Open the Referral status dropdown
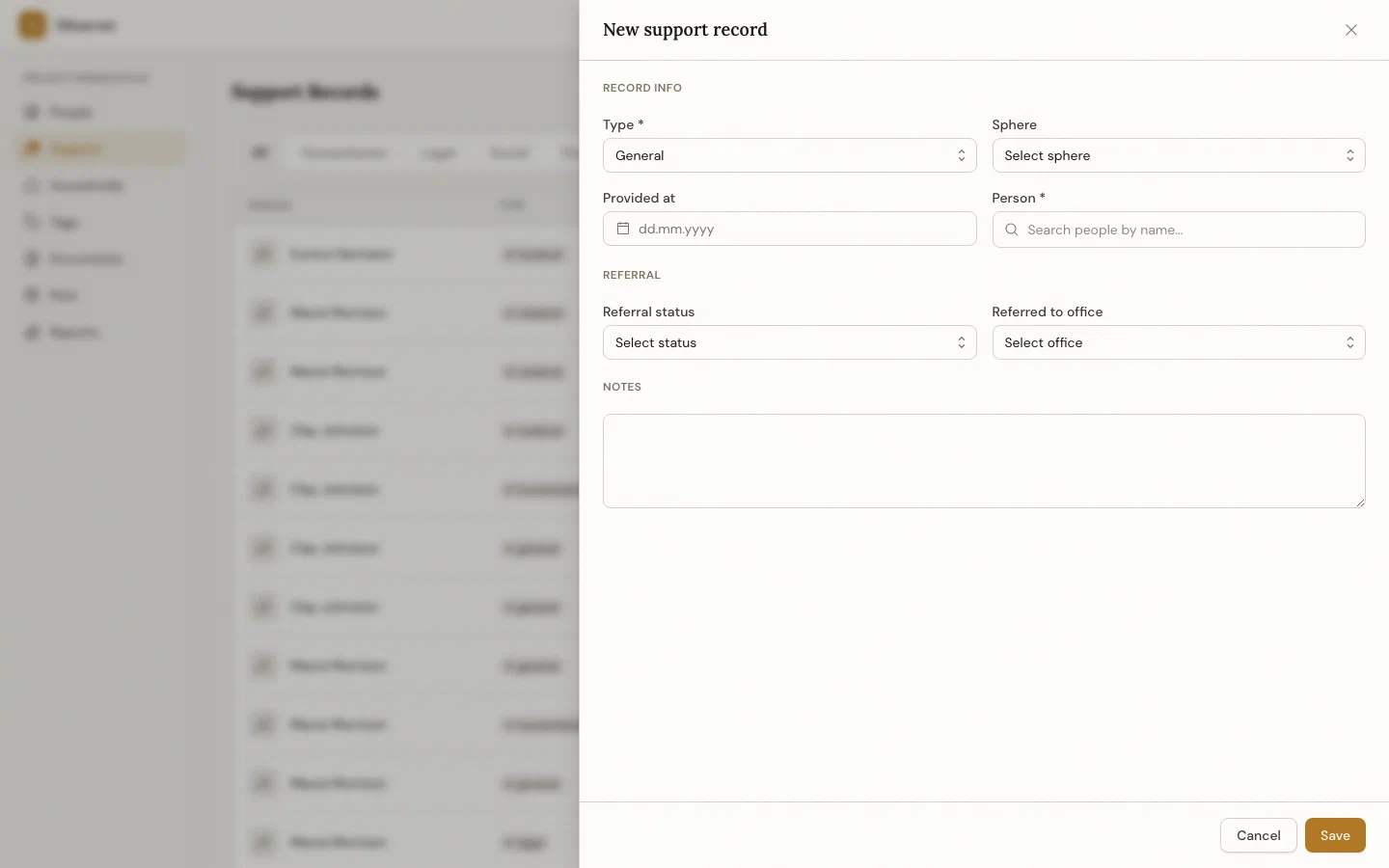This screenshot has width=1389, height=868. point(789,342)
